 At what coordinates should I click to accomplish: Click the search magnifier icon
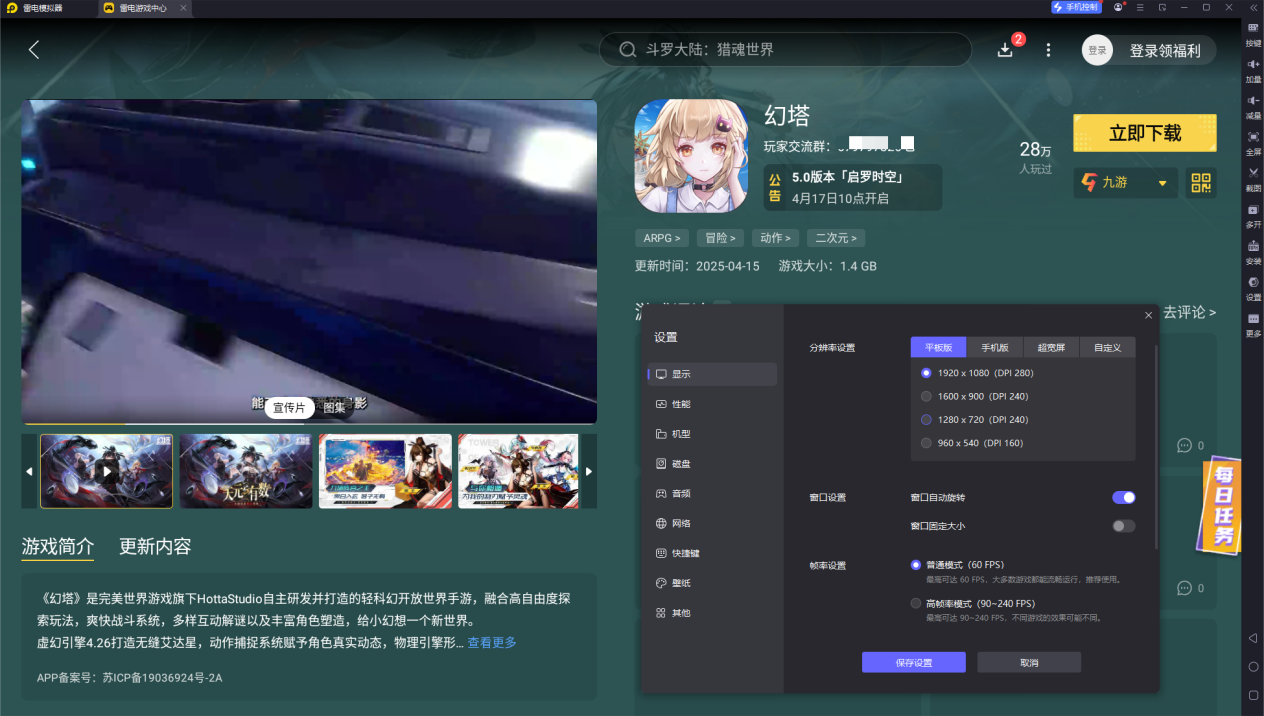[x=628, y=50]
